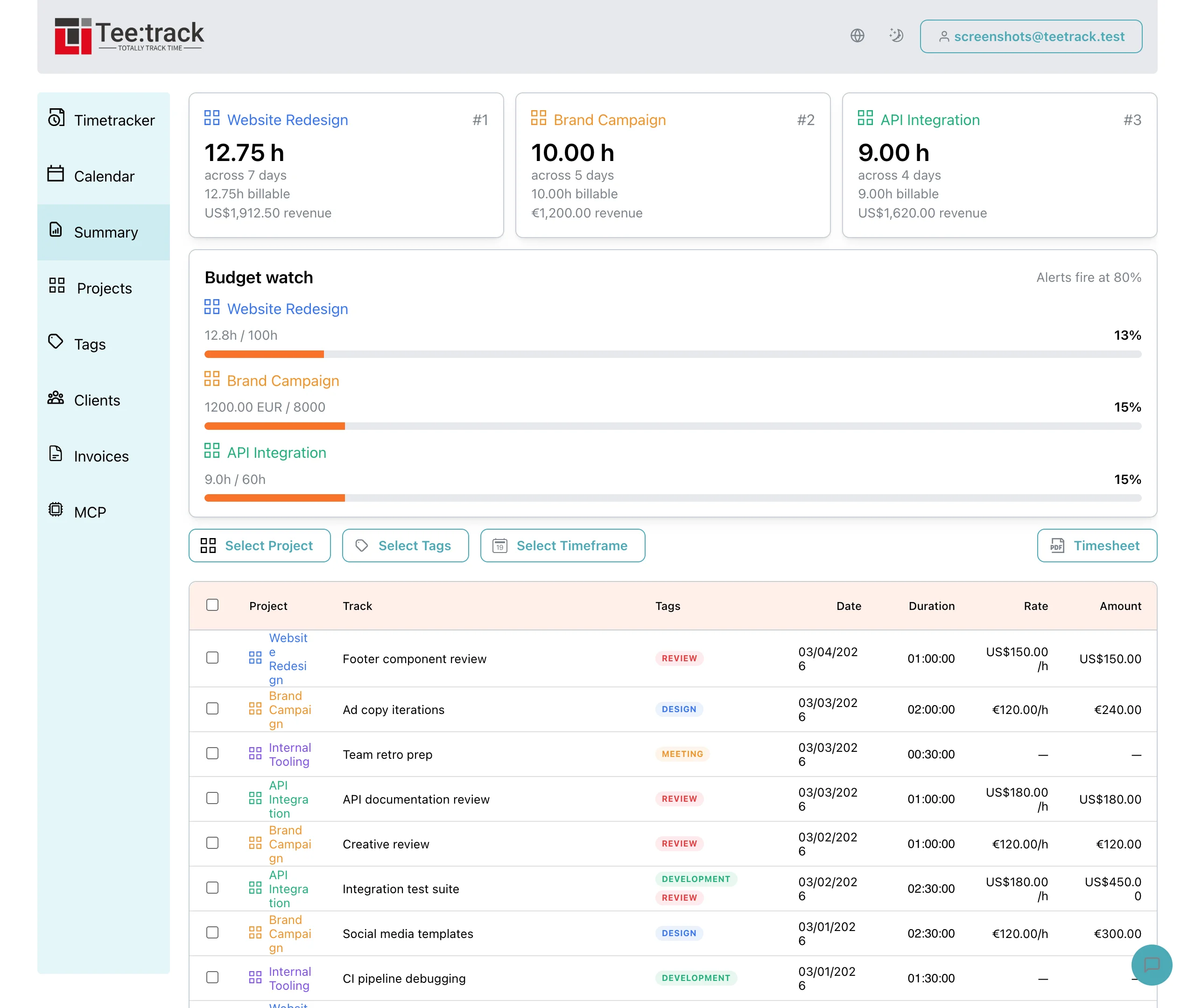Open the Website Redesign project link
Screen dimensions: 1195x1008
click(x=288, y=308)
